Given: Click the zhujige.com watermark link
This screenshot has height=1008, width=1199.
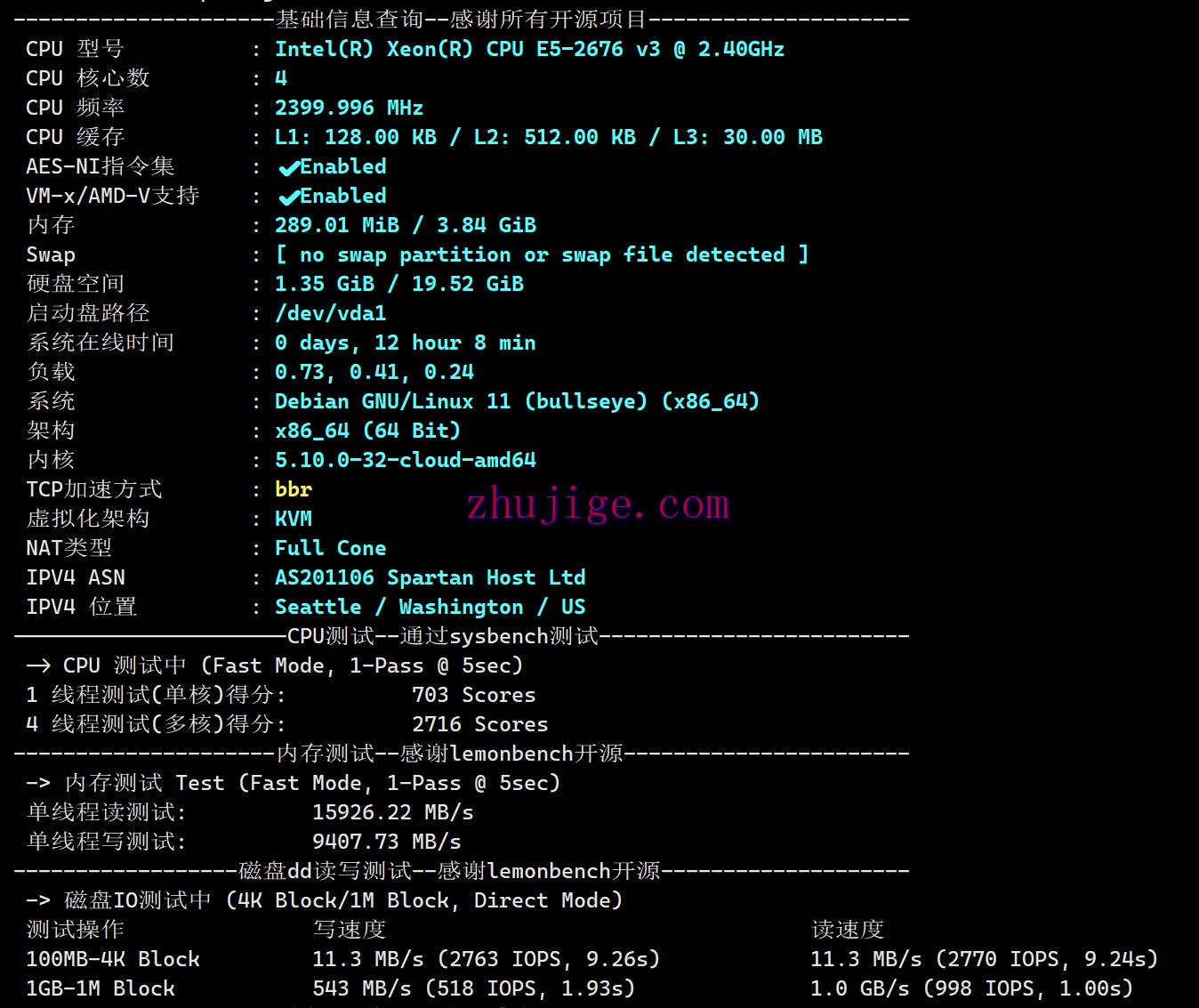Looking at the screenshot, I should (598, 504).
